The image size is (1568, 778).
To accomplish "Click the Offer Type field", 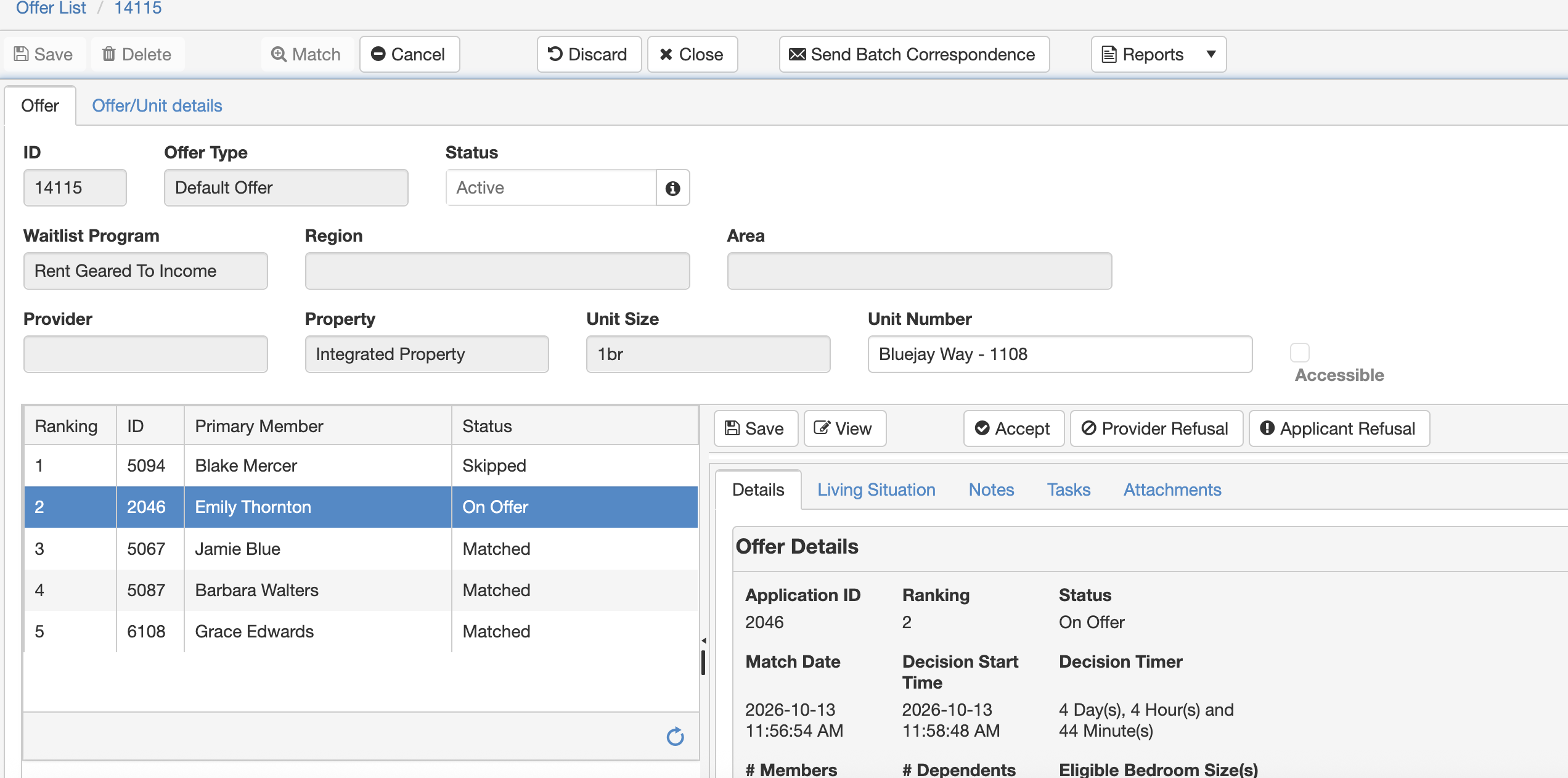I will [x=286, y=187].
